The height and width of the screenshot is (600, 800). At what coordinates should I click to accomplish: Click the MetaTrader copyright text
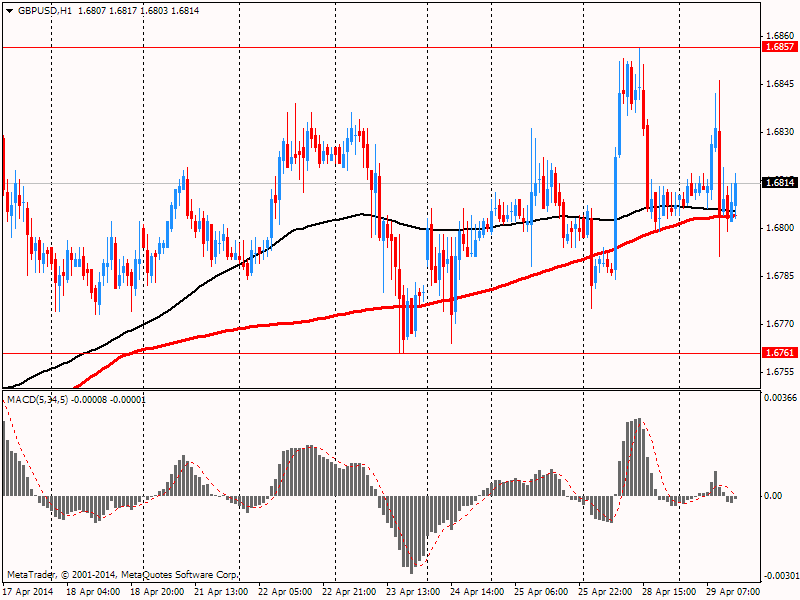click(122, 575)
